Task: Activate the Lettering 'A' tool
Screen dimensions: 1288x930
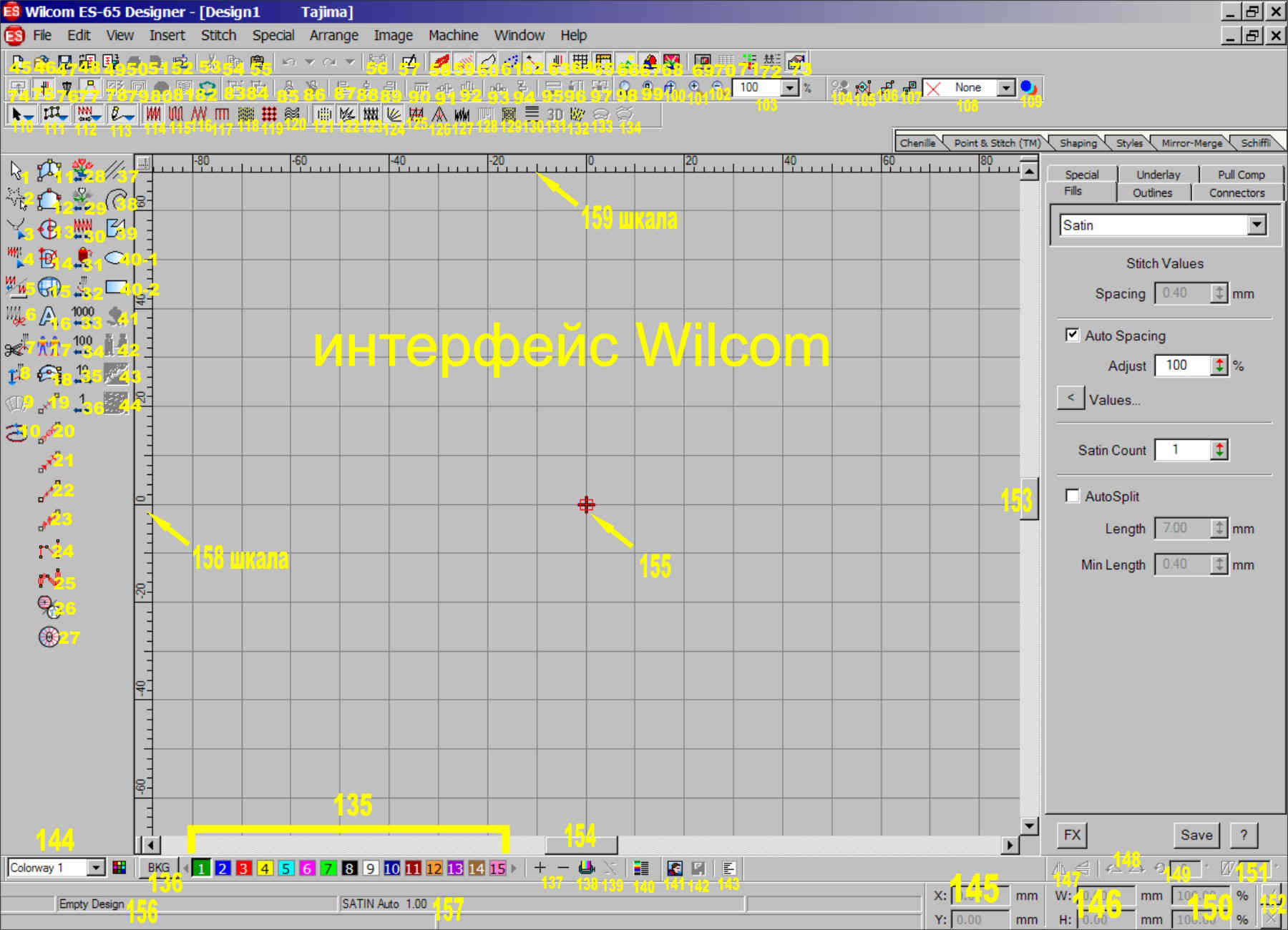Action: (48, 315)
